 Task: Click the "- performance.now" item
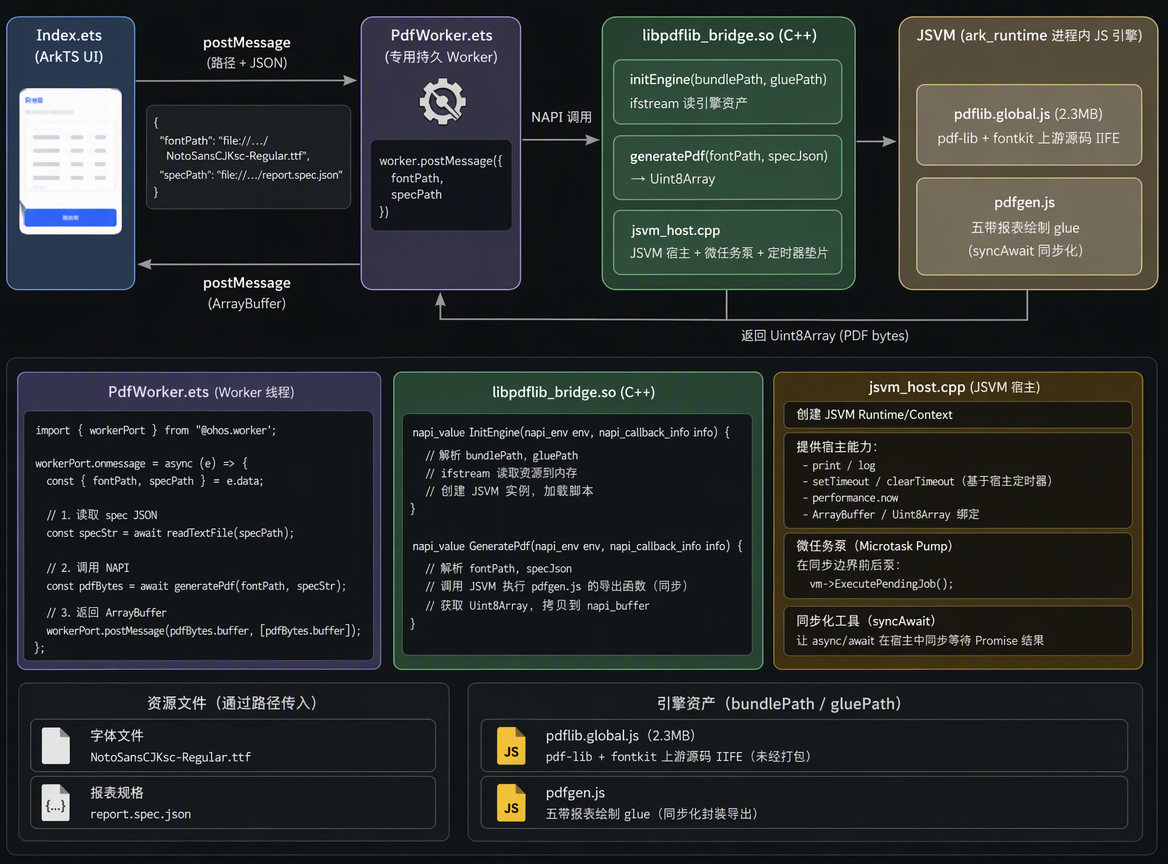(850, 498)
